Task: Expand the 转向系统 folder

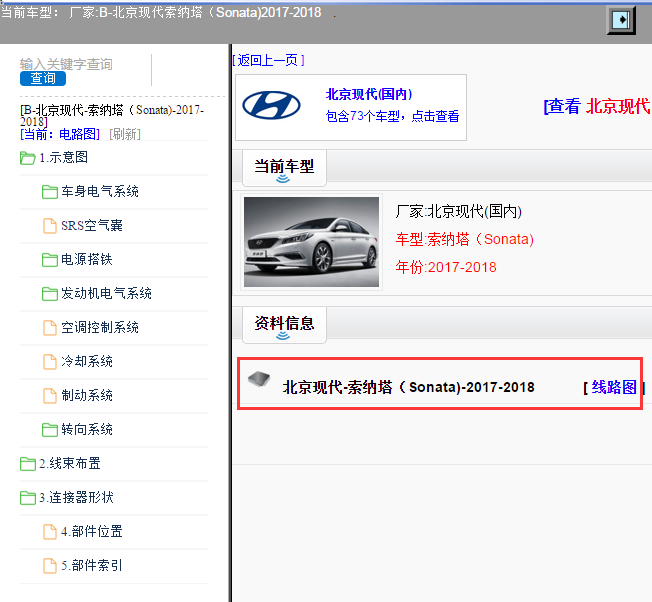Action: (86, 429)
